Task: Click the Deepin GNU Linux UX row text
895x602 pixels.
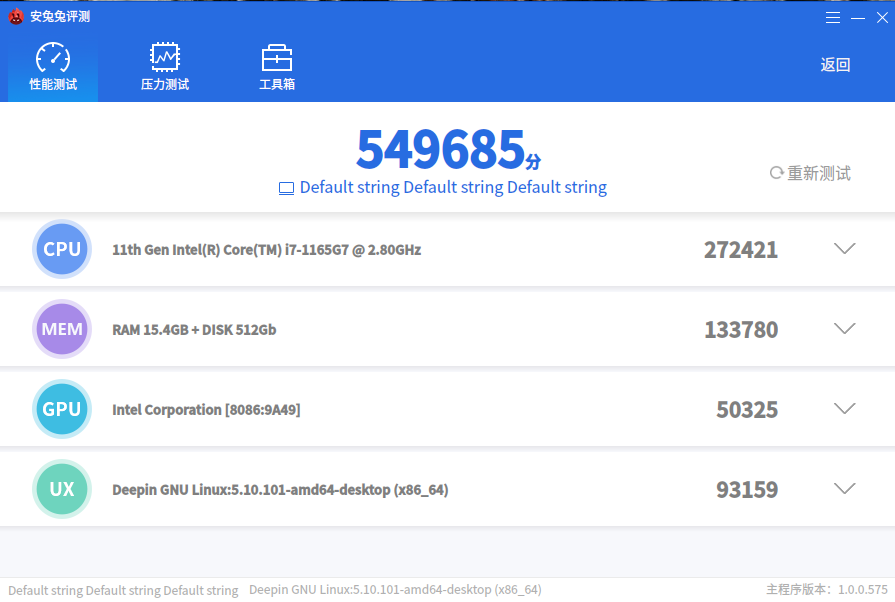Action: [x=280, y=490]
